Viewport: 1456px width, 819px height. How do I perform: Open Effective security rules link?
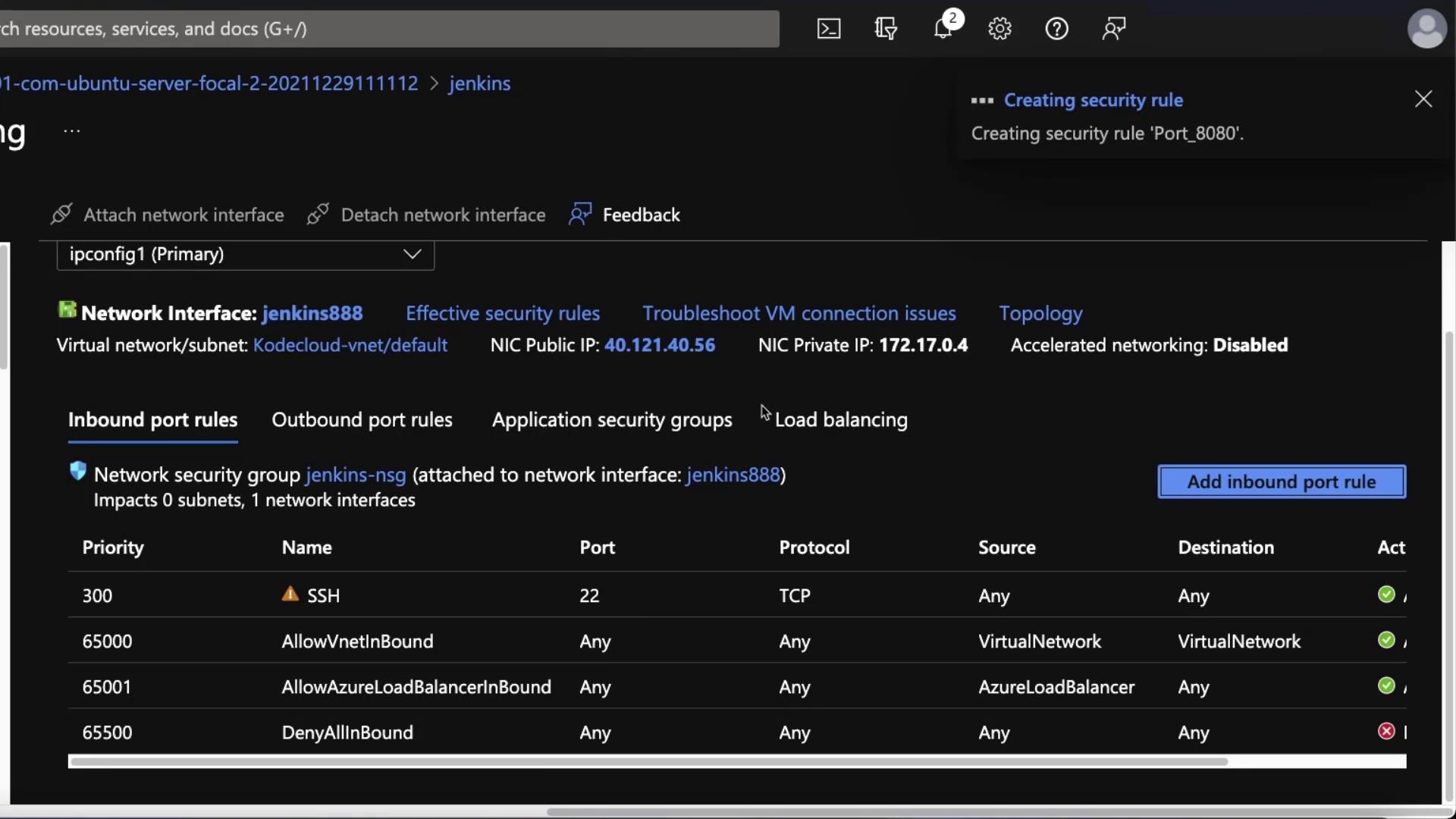click(x=502, y=313)
